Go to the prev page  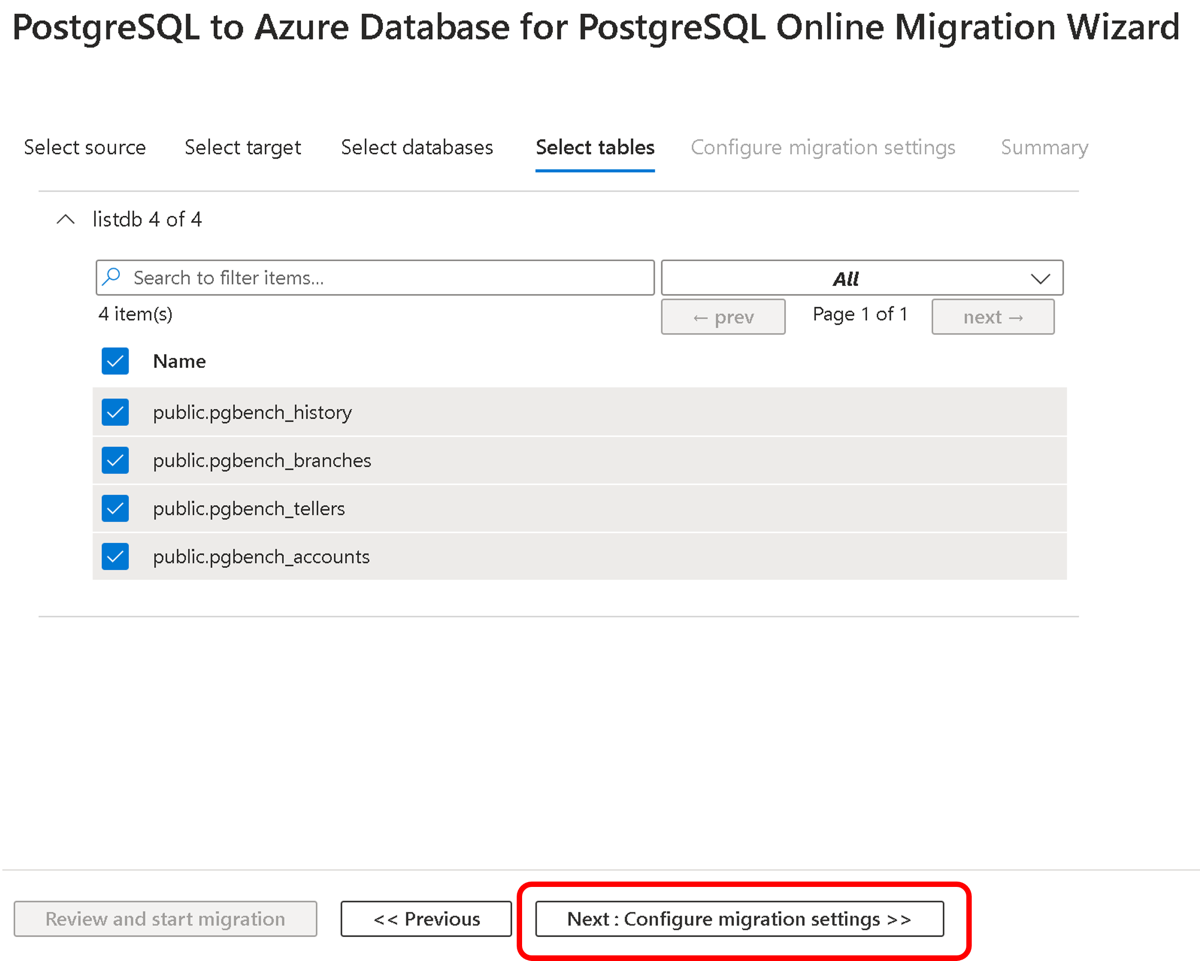coord(723,317)
